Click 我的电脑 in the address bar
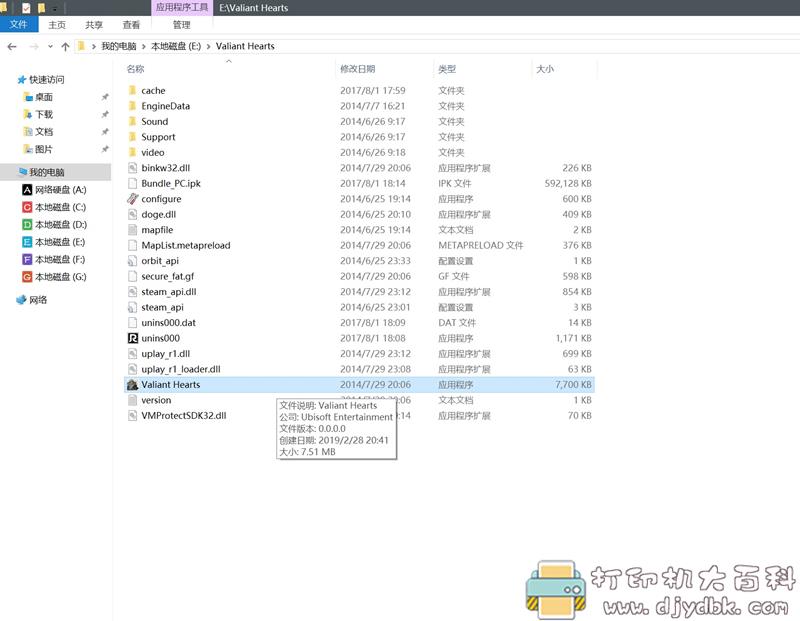The width and height of the screenshot is (800, 621). coord(119,46)
